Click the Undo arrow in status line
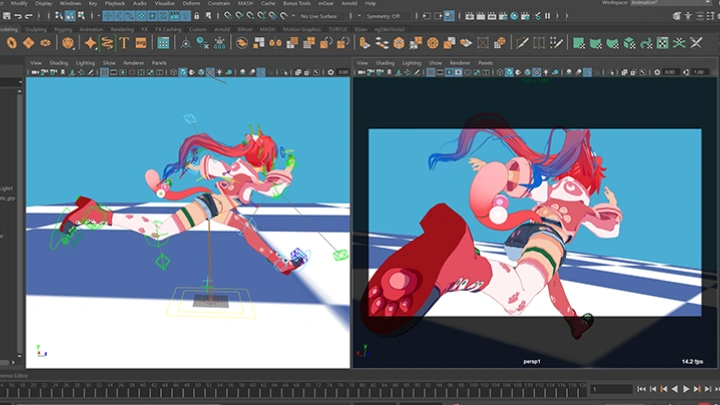The width and height of the screenshot is (720, 405). [18, 16]
